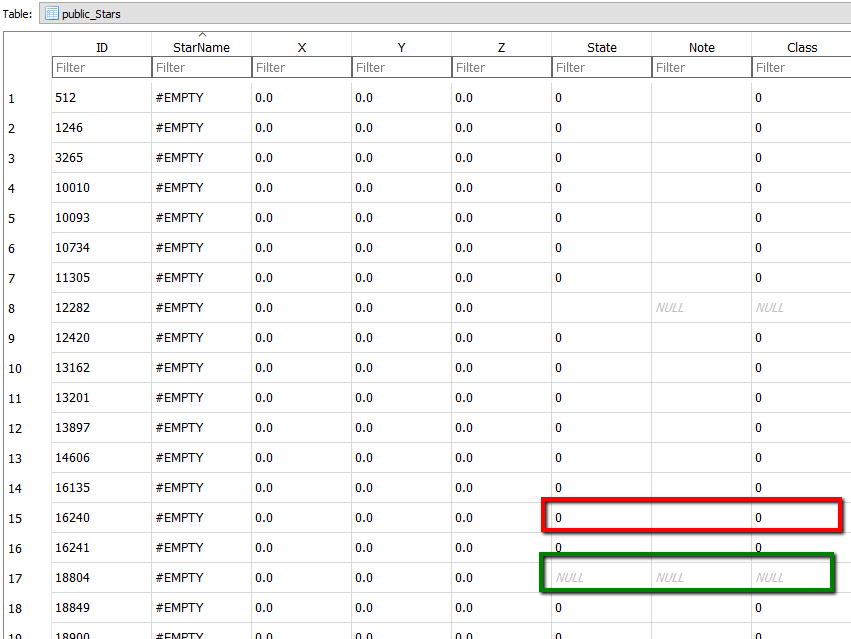Sort by the ID column header

coord(101,48)
